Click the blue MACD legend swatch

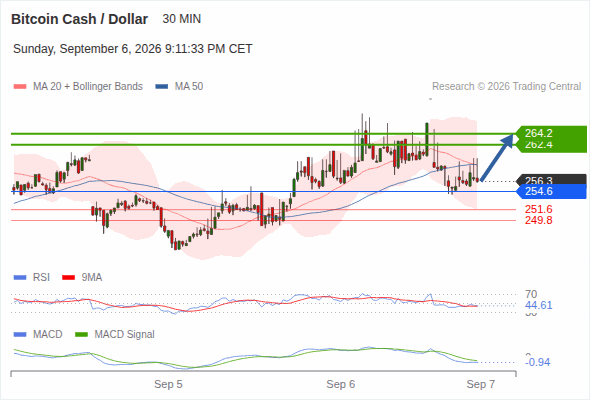(x=20, y=335)
